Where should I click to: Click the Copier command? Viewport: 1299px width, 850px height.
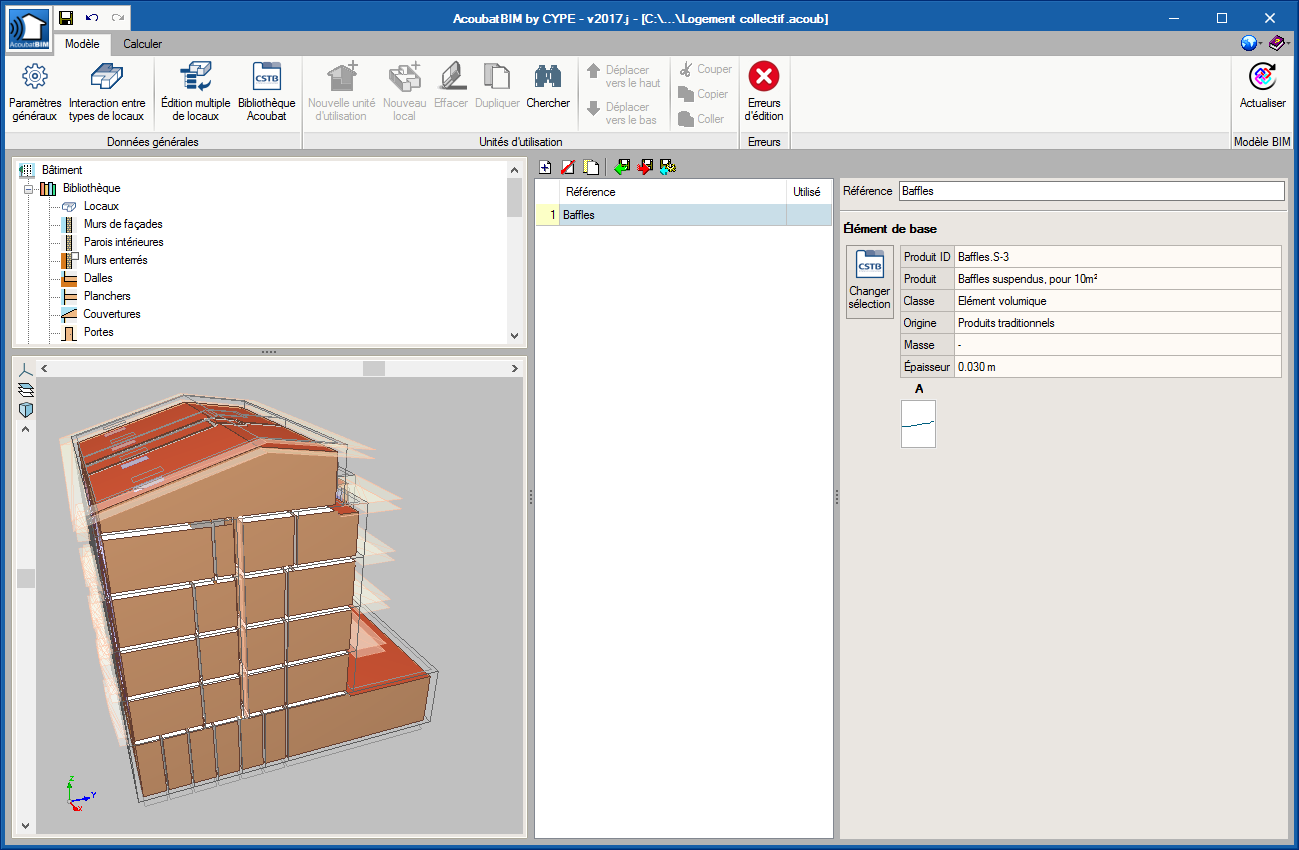click(x=703, y=94)
